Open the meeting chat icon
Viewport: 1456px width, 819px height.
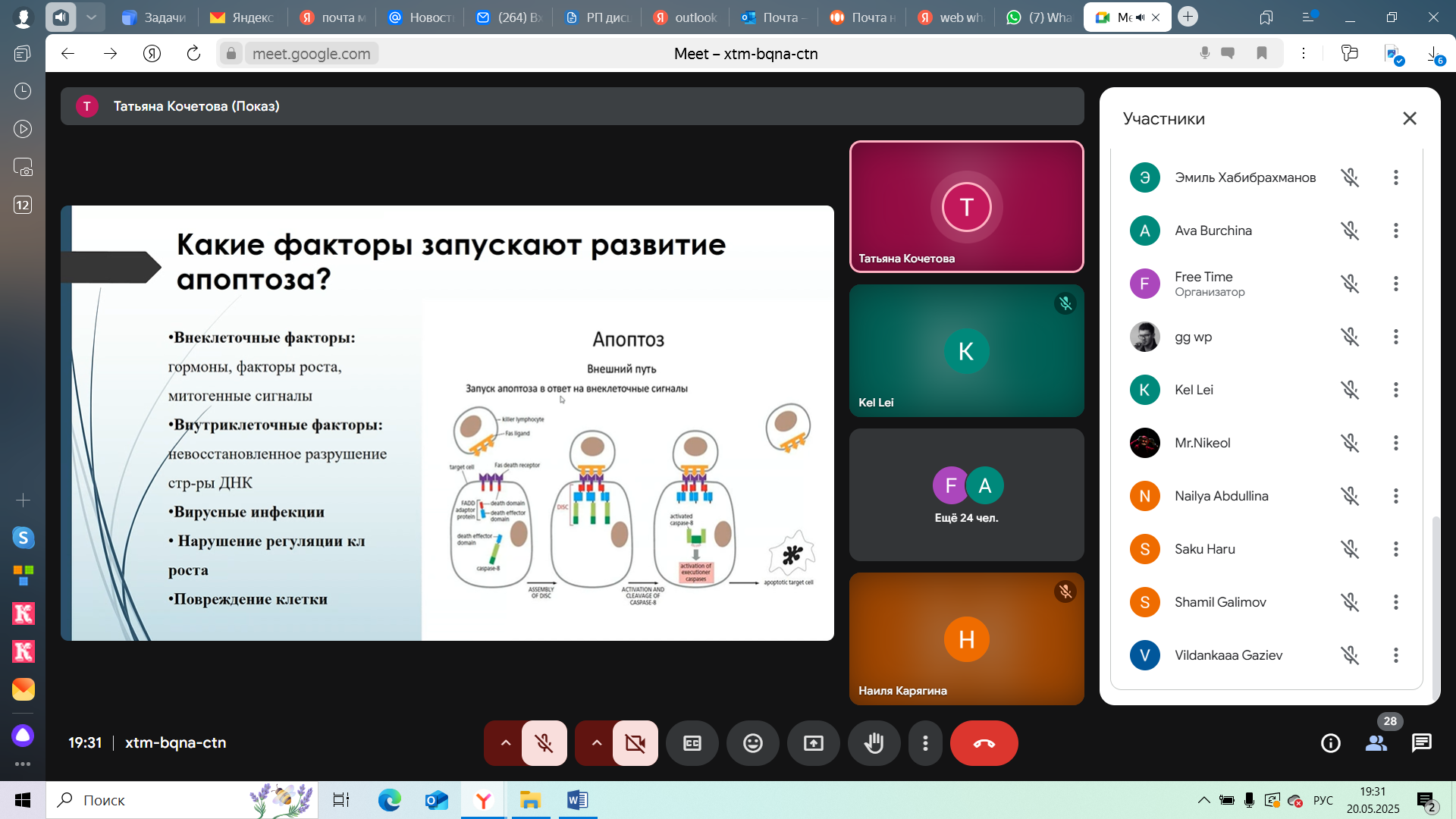click(x=1421, y=743)
